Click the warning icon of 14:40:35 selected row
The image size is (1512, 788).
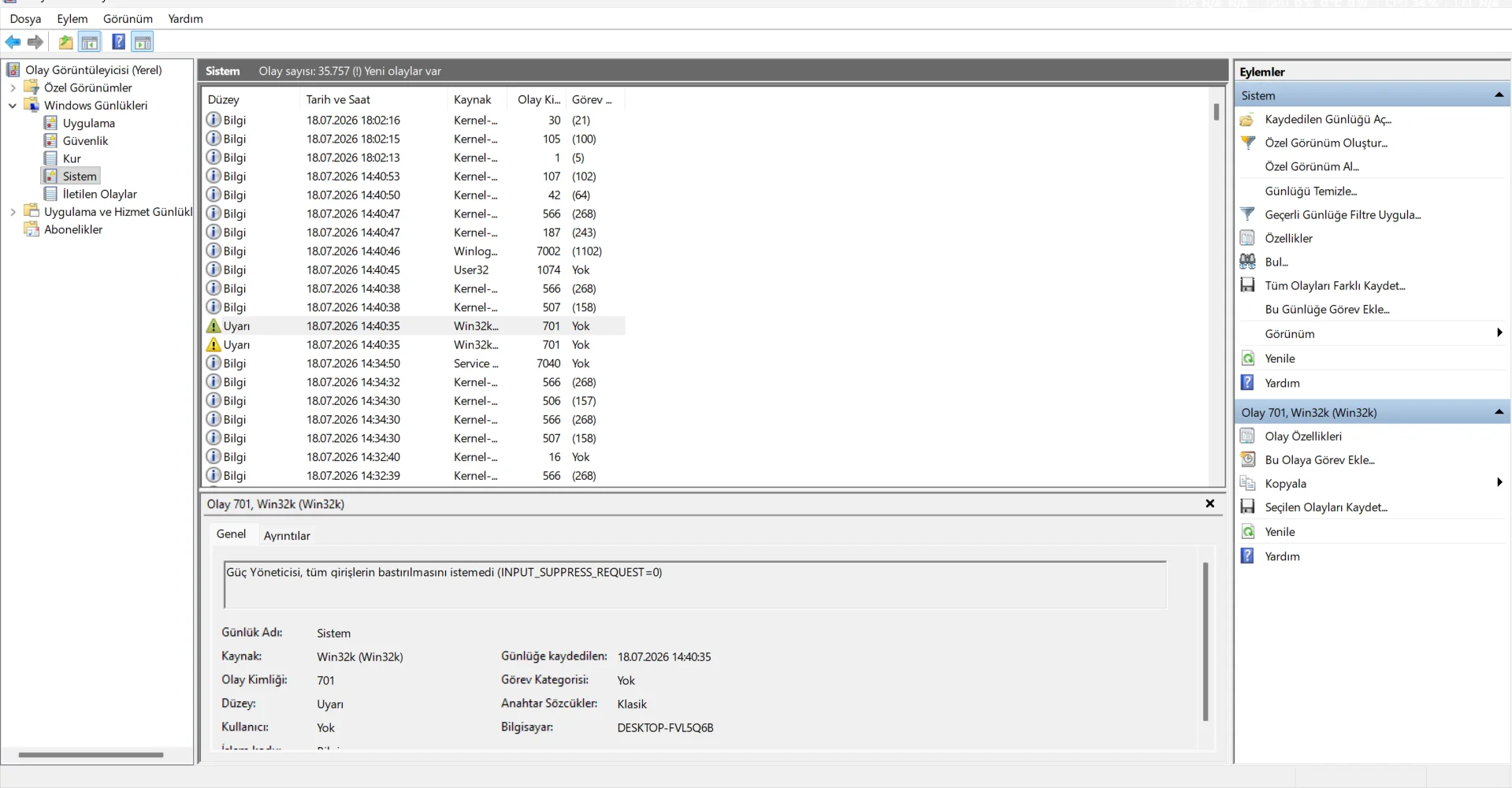pos(213,326)
